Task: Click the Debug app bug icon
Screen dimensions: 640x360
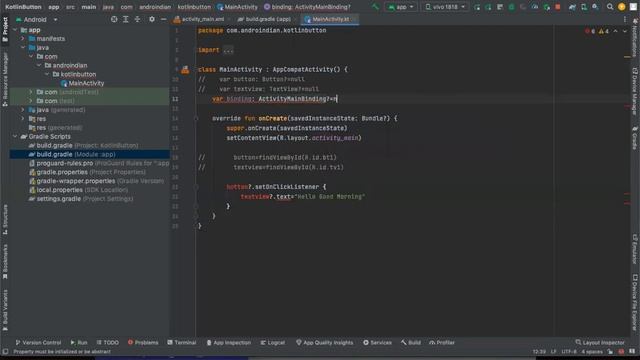Action: (x=511, y=7)
